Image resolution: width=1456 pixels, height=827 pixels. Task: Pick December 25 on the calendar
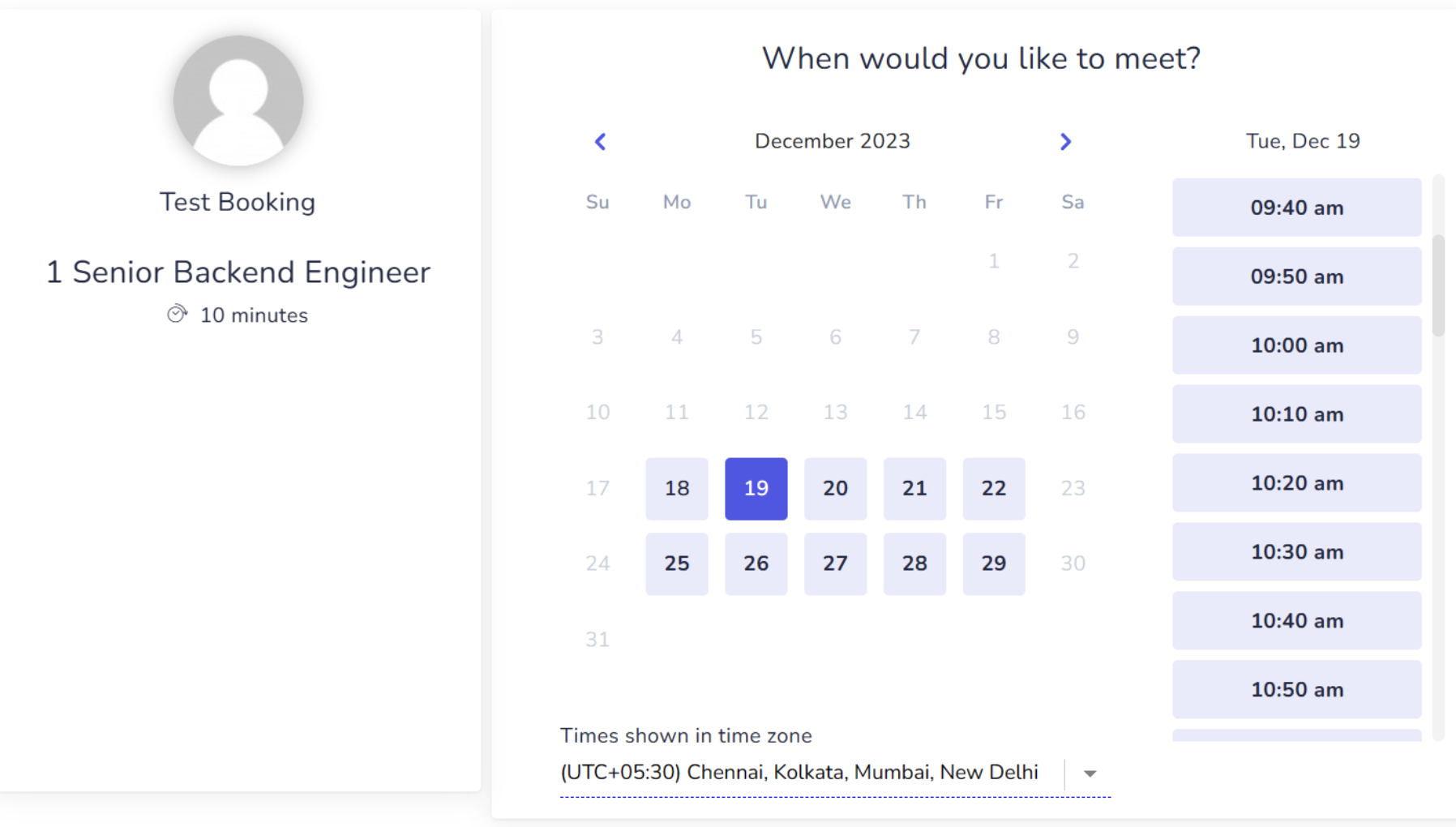[677, 563]
